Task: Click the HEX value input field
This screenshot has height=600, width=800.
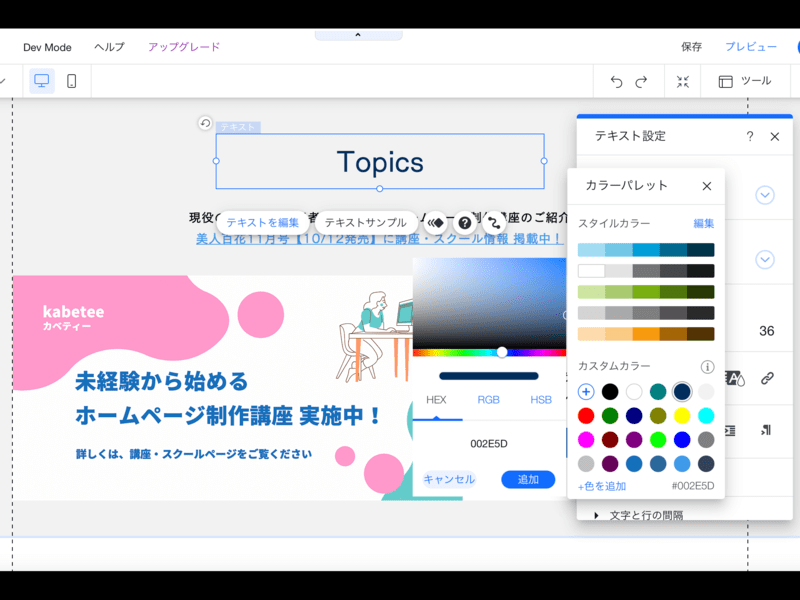Action: coord(489,443)
